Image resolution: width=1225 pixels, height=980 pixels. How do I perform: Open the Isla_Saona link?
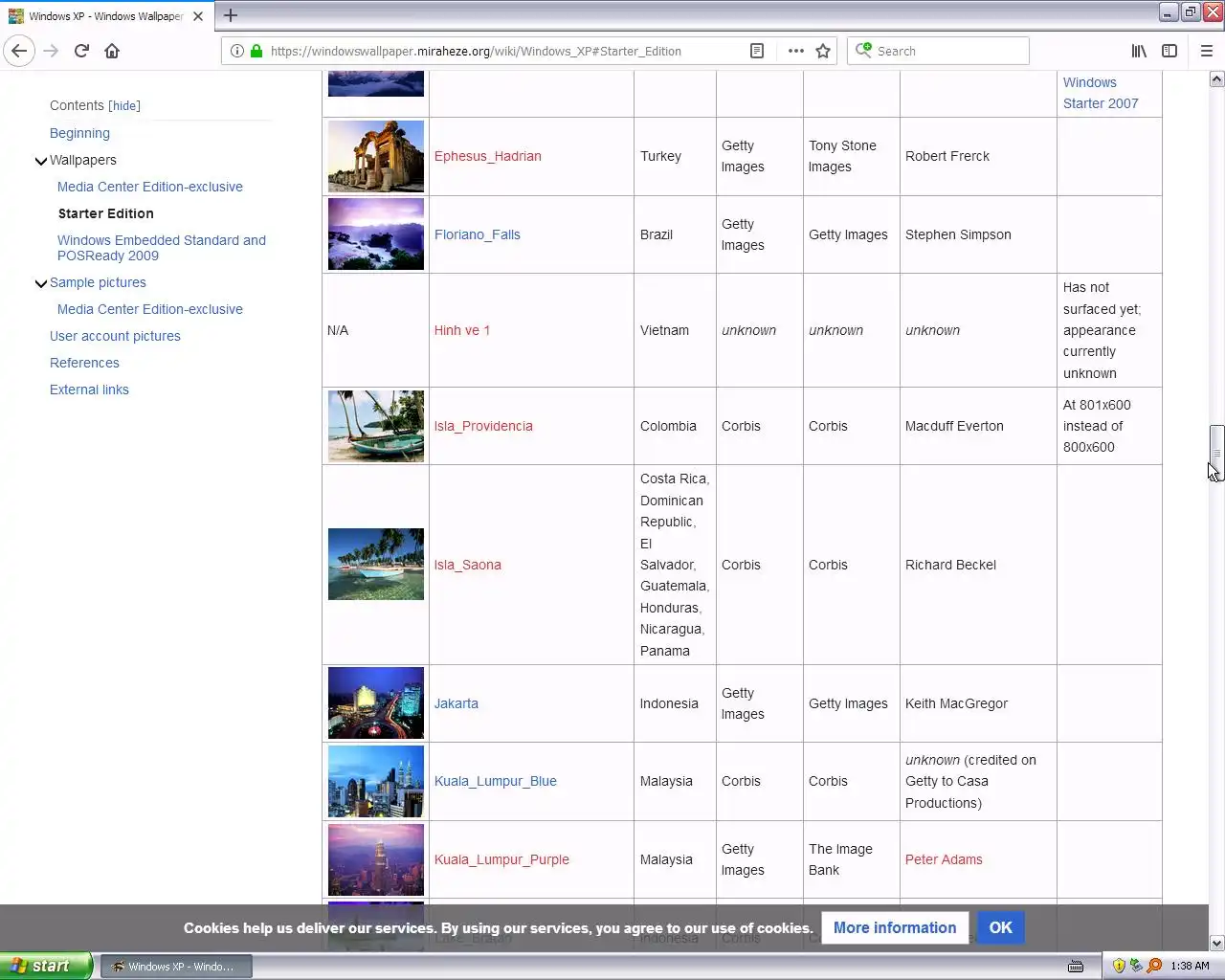[x=468, y=565]
